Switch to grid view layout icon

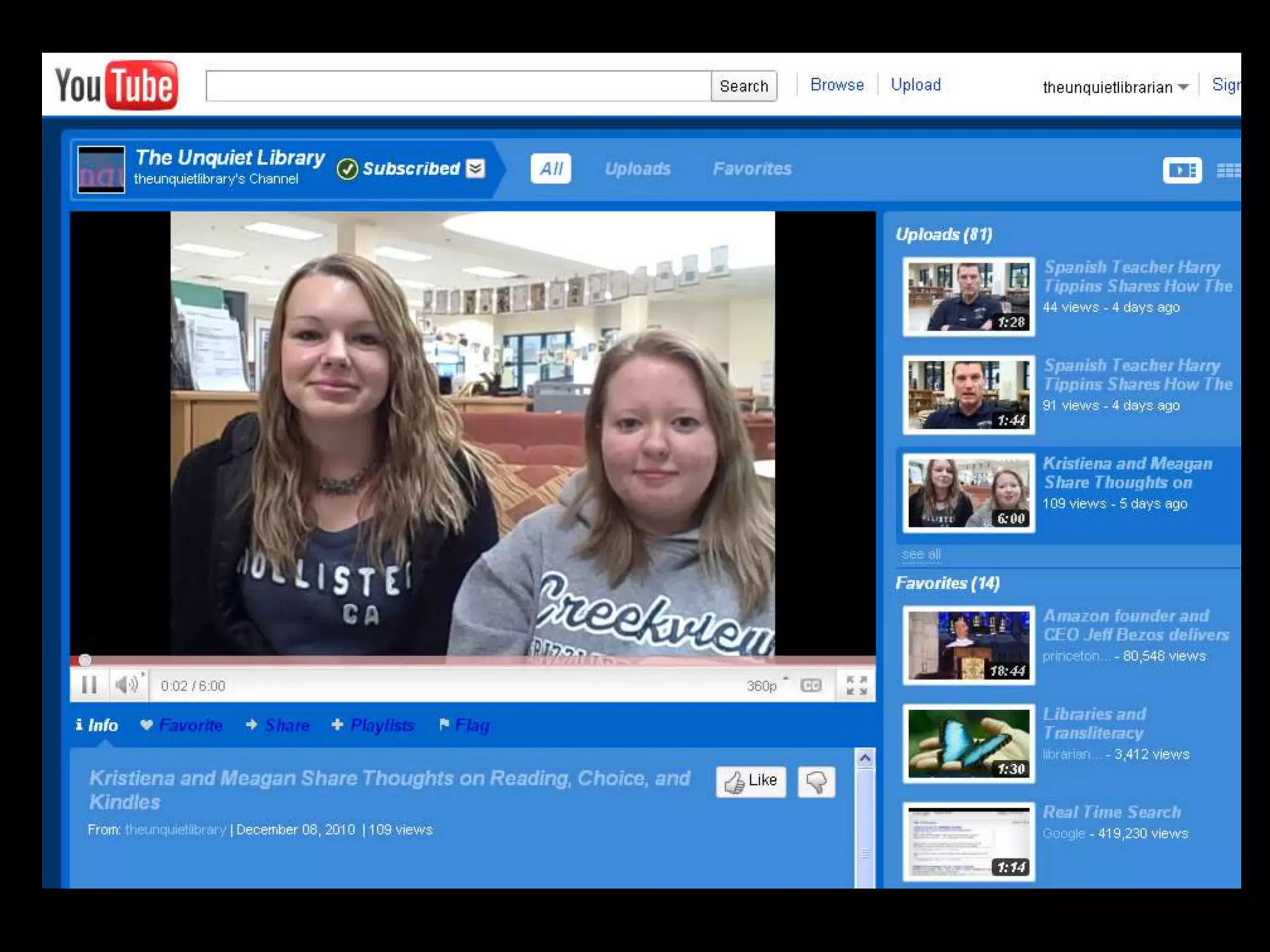tap(1228, 170)
